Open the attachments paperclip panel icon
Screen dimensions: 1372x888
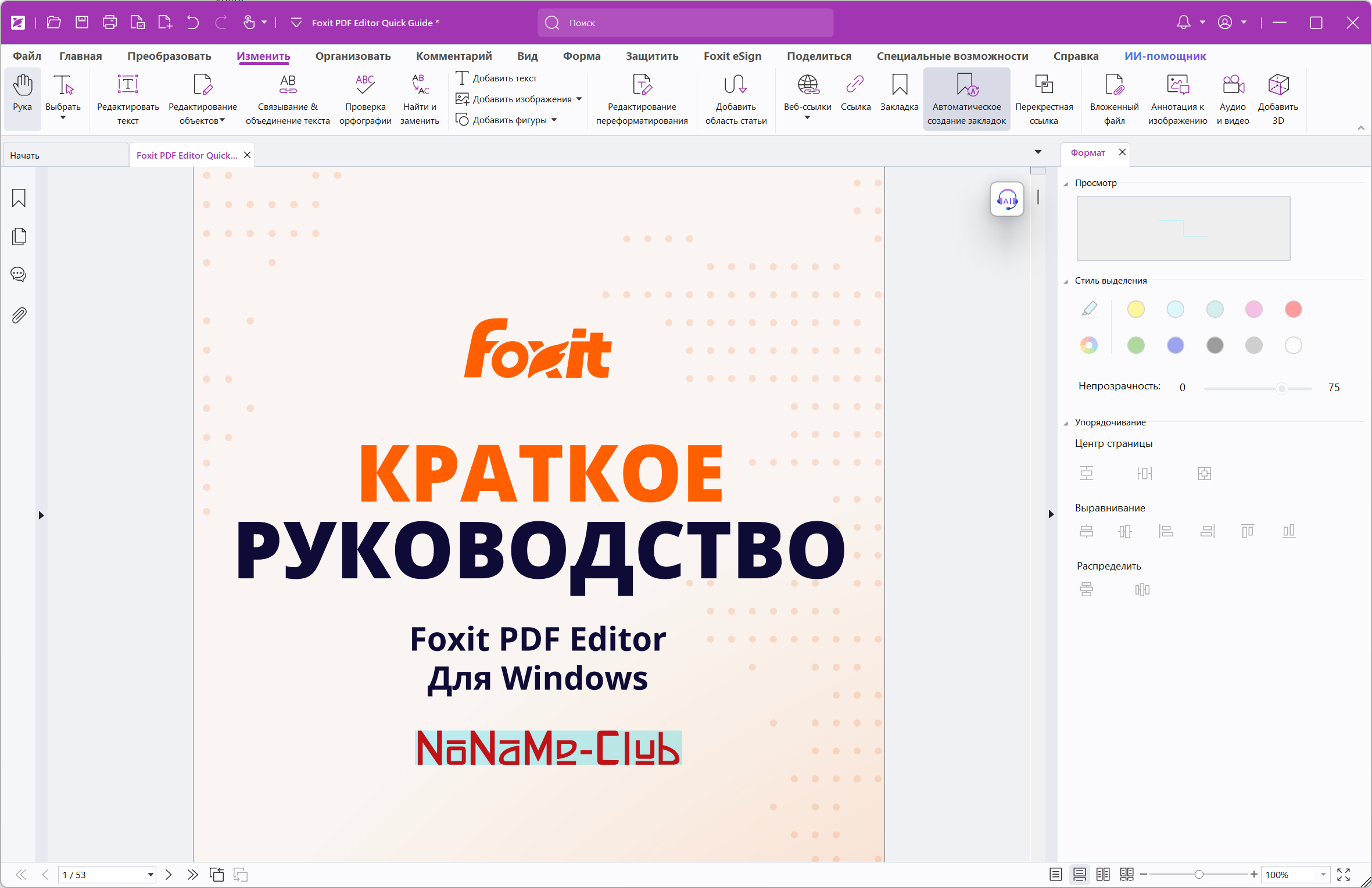(19, 315)
